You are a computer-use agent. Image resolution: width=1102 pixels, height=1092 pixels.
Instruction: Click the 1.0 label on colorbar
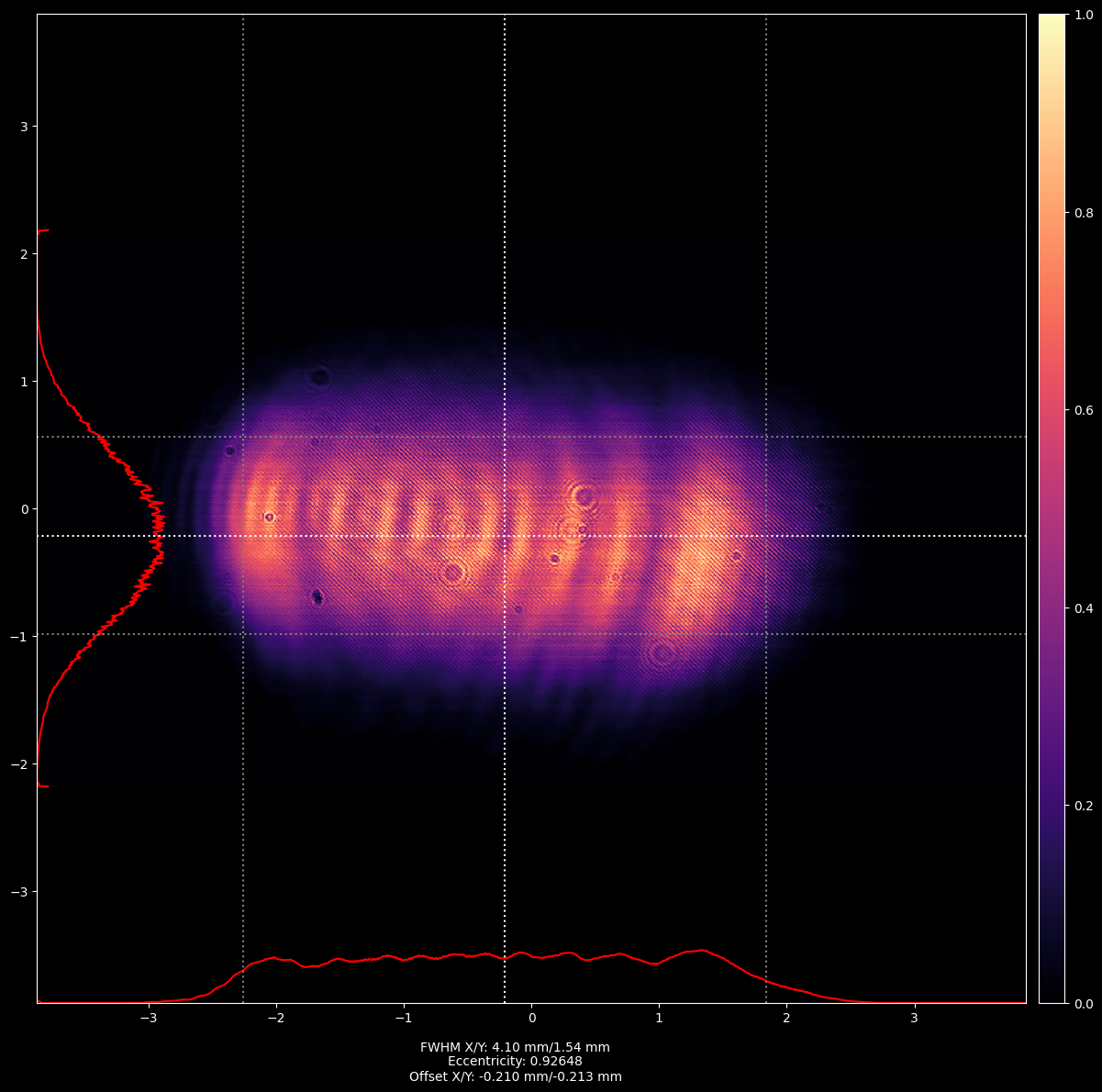(1084, 16)
